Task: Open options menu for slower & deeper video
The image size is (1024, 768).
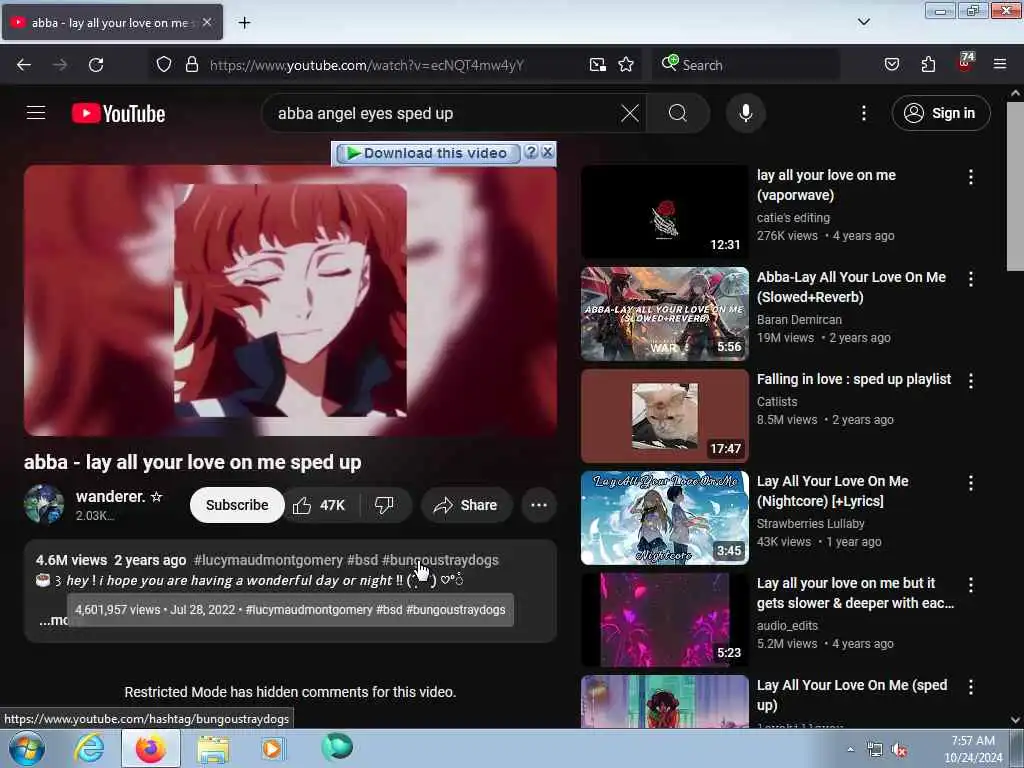Action: (x=970, y=584)
